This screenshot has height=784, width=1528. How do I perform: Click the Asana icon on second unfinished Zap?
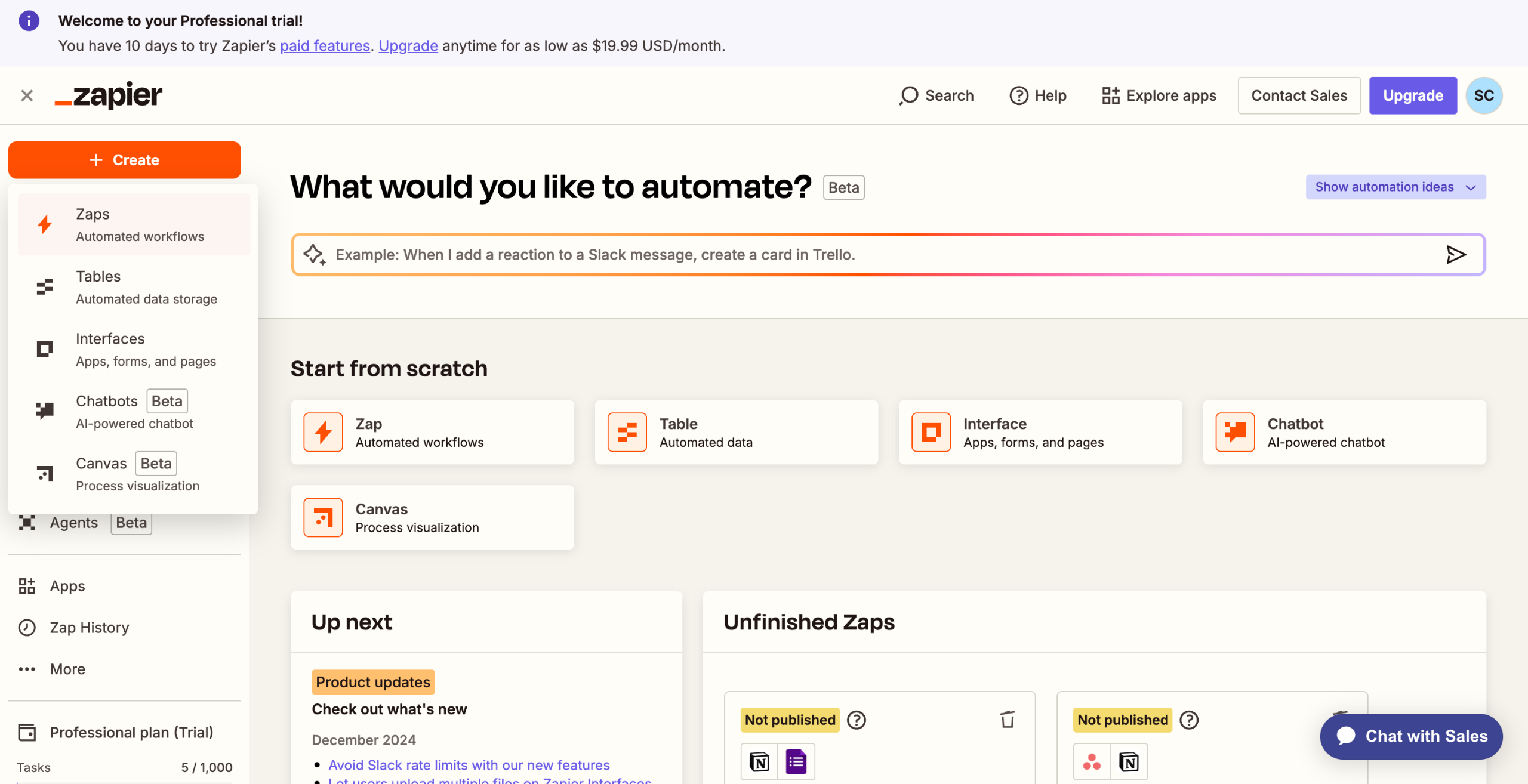point(1092,761)
